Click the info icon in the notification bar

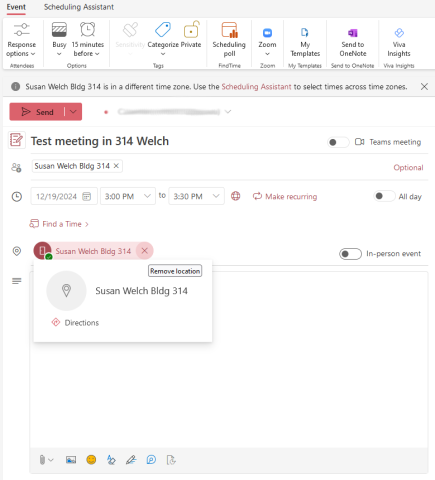15,87
